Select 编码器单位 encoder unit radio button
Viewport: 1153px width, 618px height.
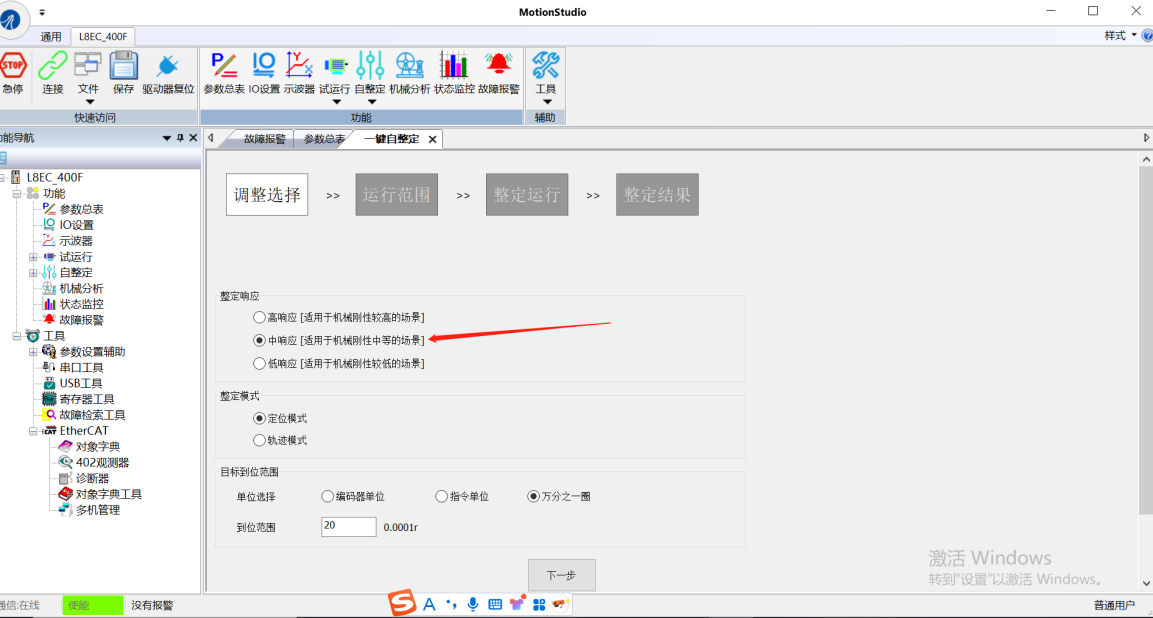327,496
